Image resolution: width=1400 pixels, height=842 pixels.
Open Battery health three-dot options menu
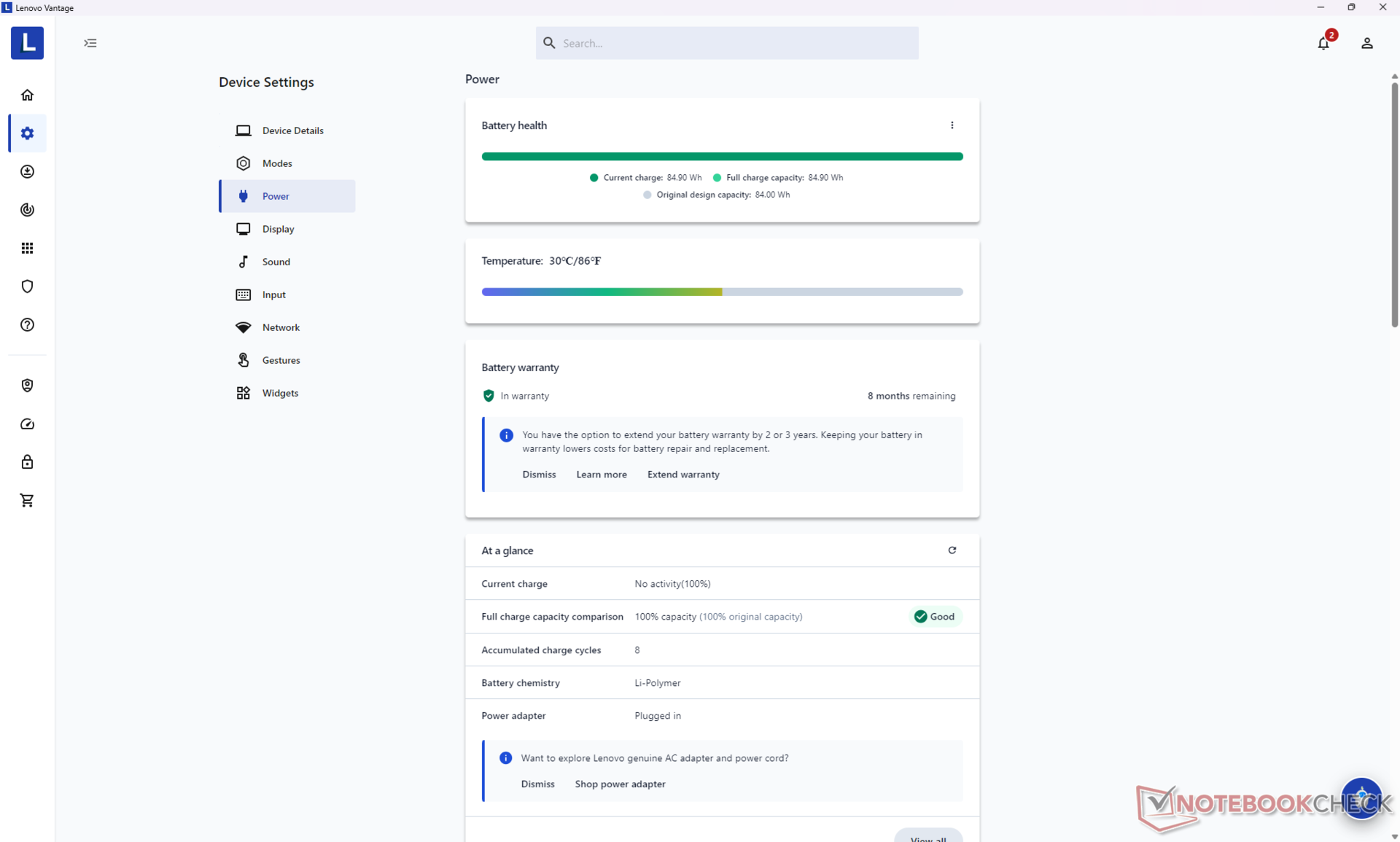pos(952,125)
